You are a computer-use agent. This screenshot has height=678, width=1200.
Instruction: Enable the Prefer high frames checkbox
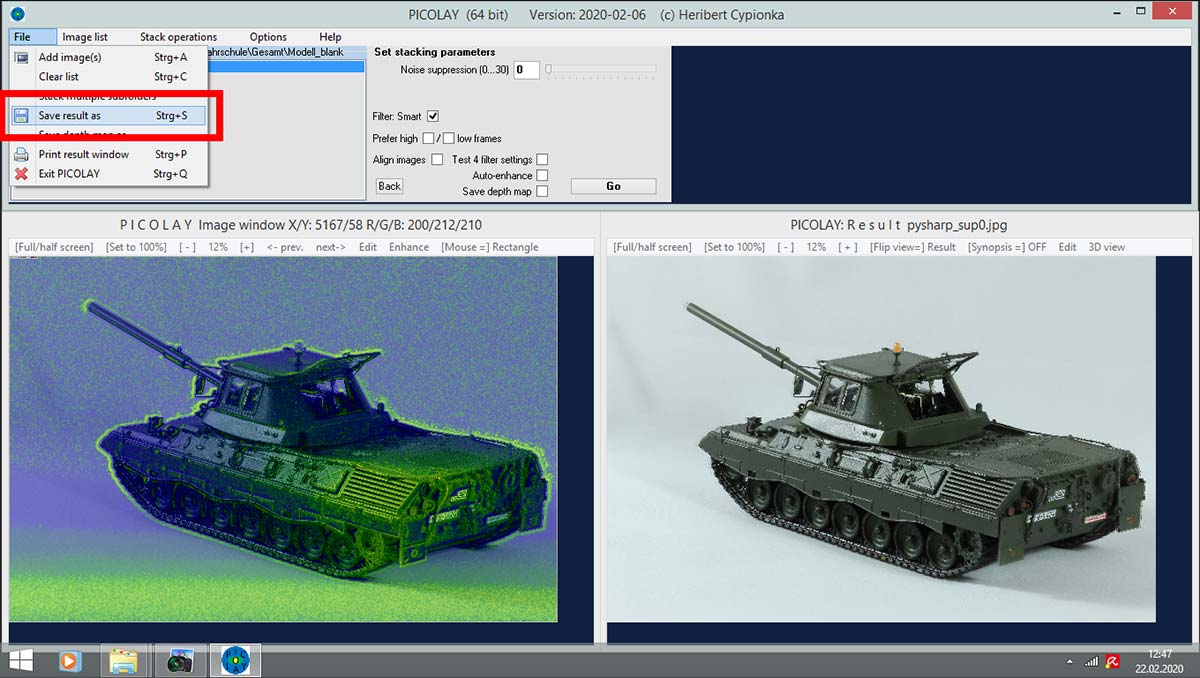428,138
